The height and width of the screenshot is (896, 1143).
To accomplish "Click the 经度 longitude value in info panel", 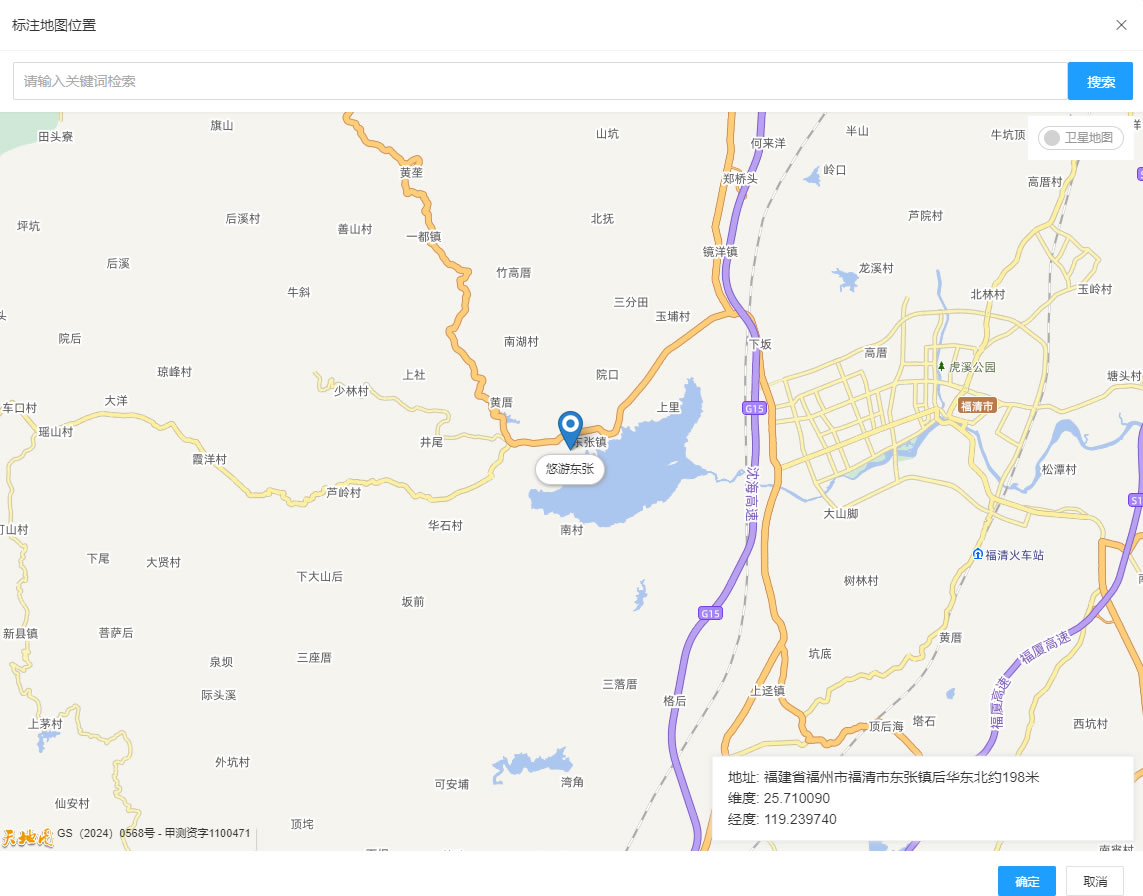I will pos(800,819).
